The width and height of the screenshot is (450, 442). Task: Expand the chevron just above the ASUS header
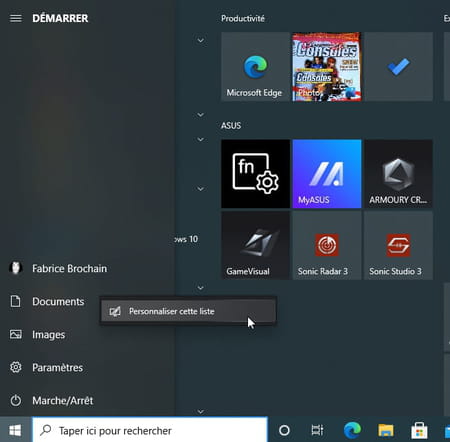tap(200, 115)
